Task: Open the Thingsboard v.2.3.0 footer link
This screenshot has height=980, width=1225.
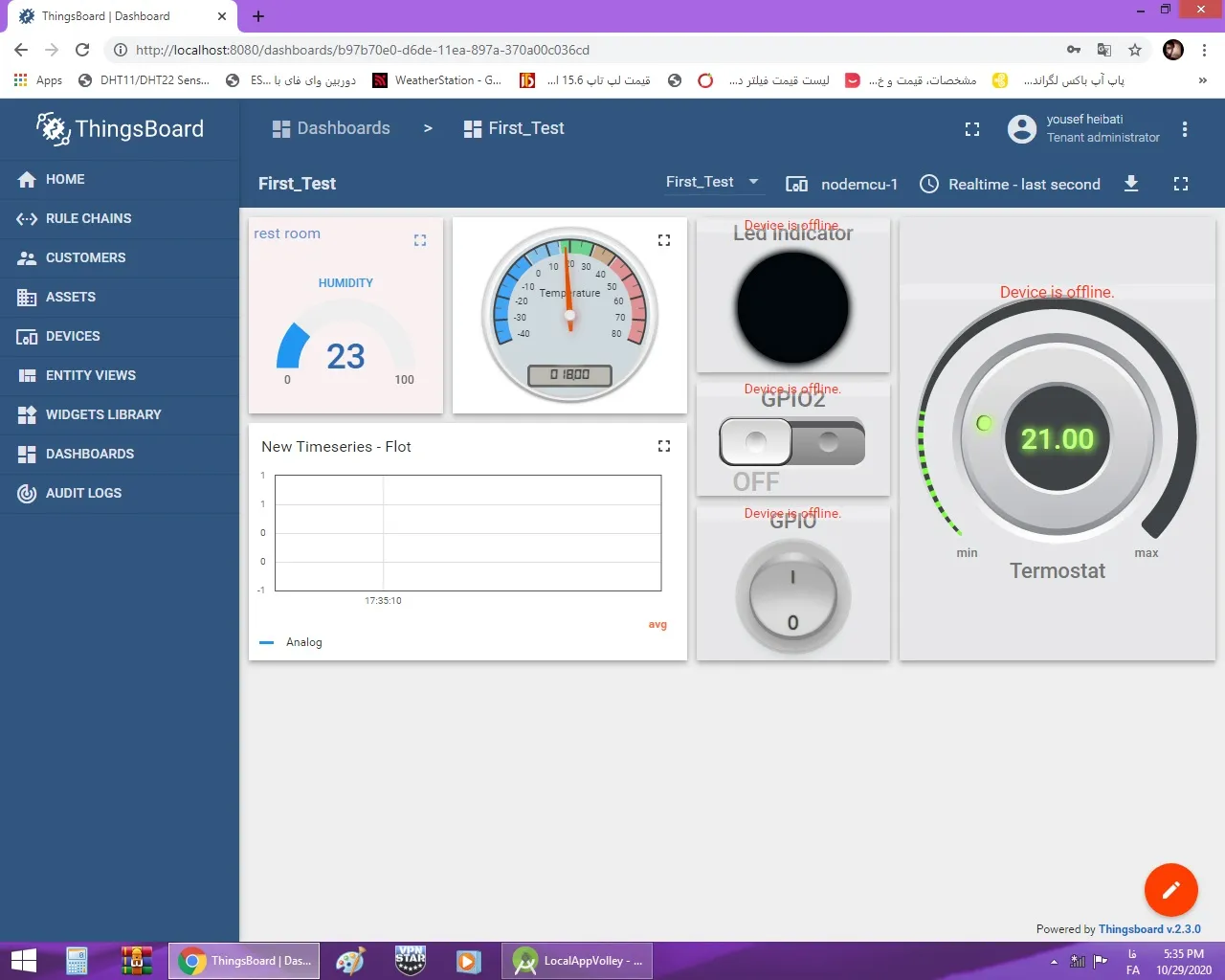Action: click(x=1148, y=929)
